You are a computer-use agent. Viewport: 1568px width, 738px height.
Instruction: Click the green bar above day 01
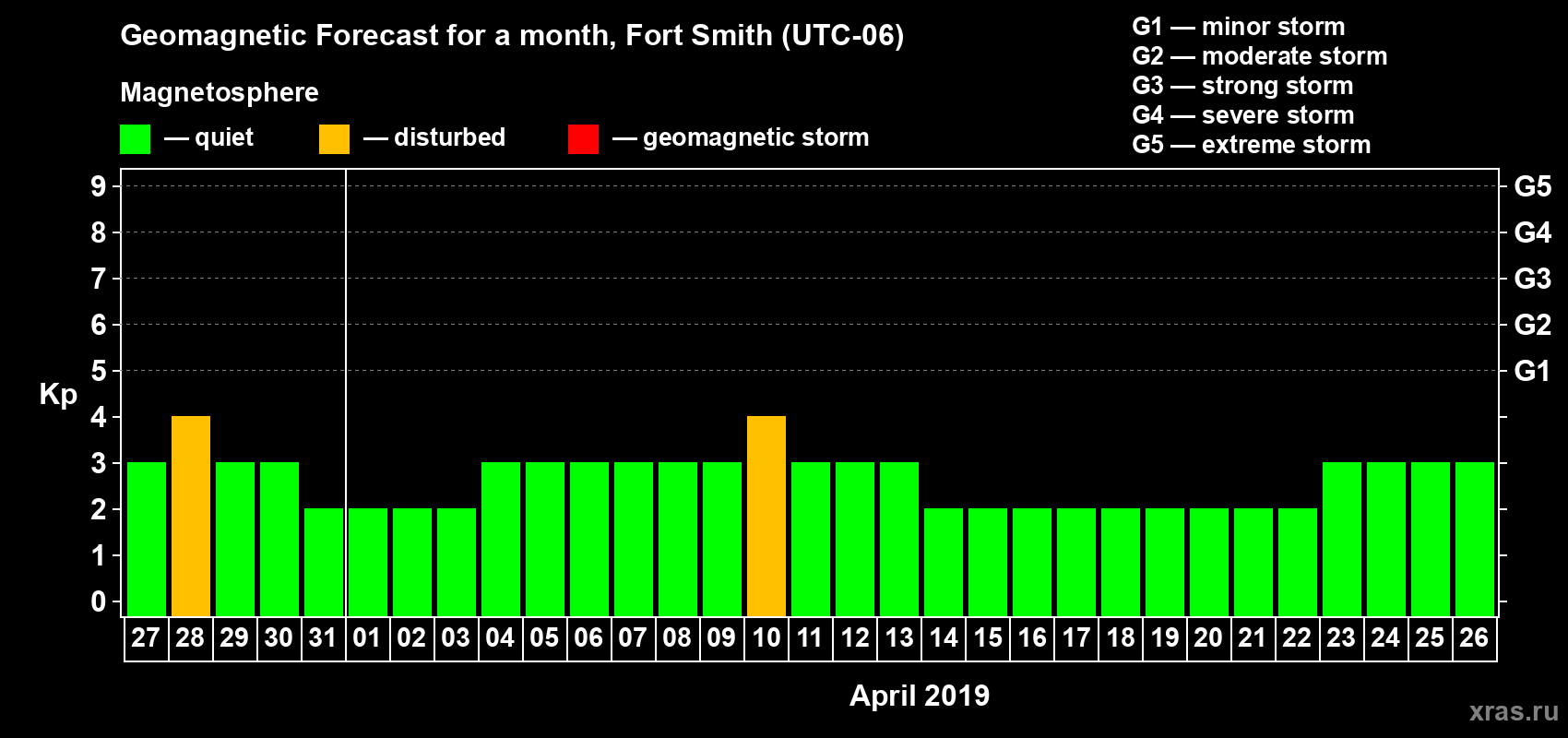pyautogui.click(x=368, y=563)
